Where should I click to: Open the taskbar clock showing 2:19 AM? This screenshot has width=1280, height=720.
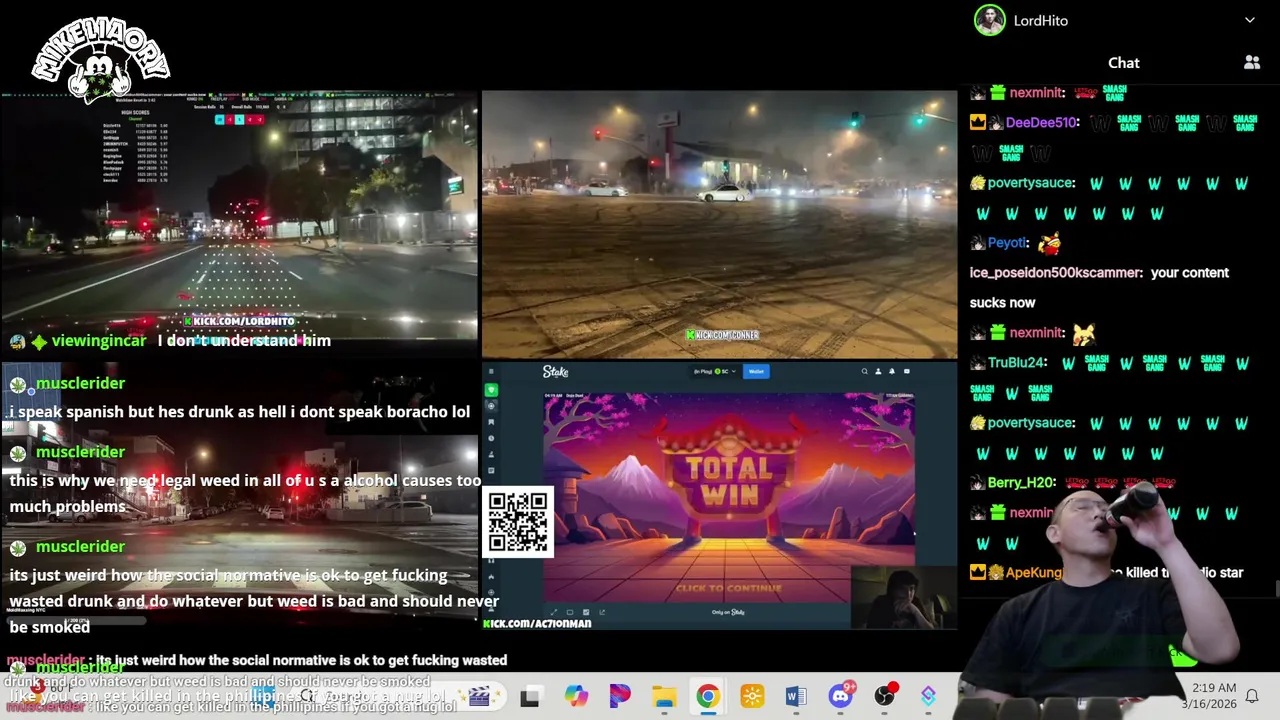point(1212,696)
